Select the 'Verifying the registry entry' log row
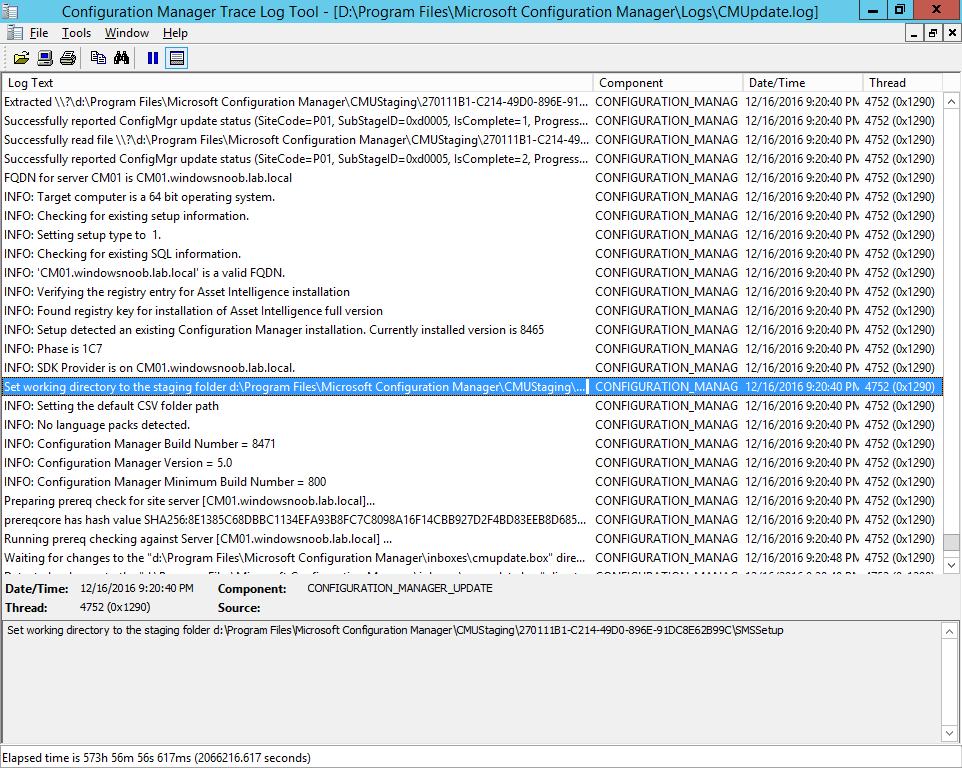This screenshot has width=962, height=768. pyautogui.click(x=472, y=292)
